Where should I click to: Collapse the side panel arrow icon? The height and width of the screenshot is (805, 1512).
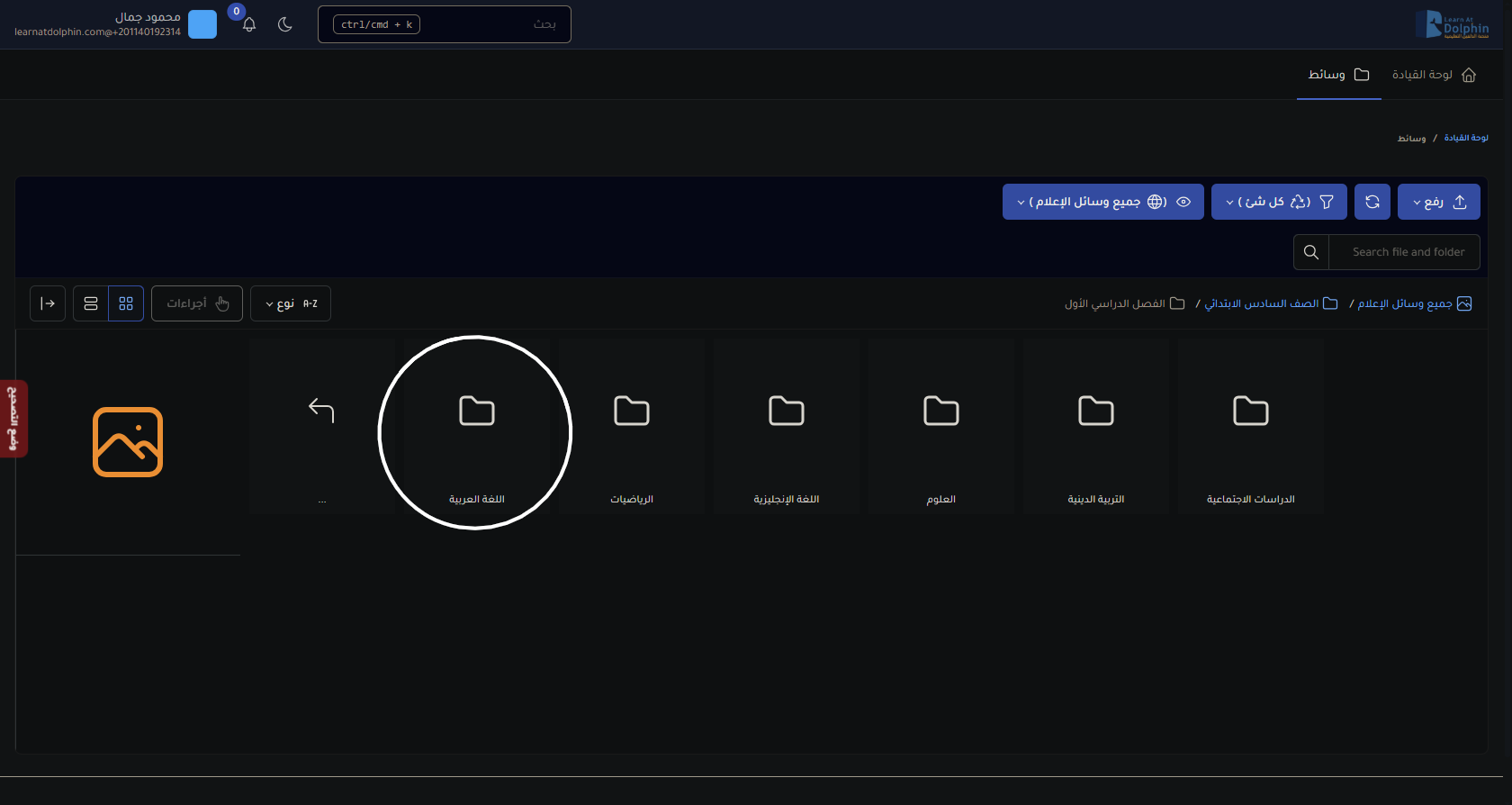pyautogui.click(x=48, y=303)
